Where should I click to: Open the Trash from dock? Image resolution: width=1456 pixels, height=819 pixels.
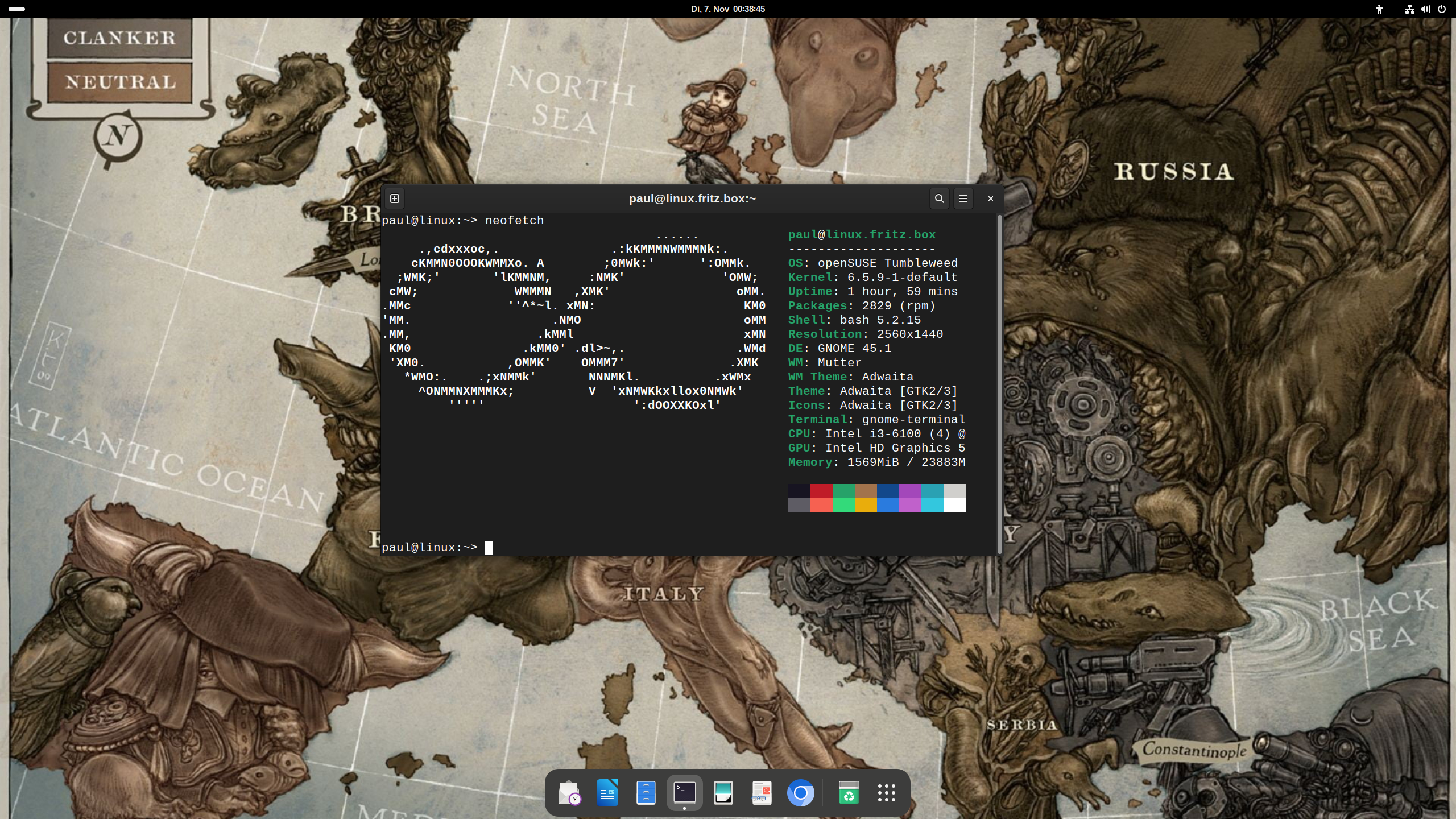(848, 793)
